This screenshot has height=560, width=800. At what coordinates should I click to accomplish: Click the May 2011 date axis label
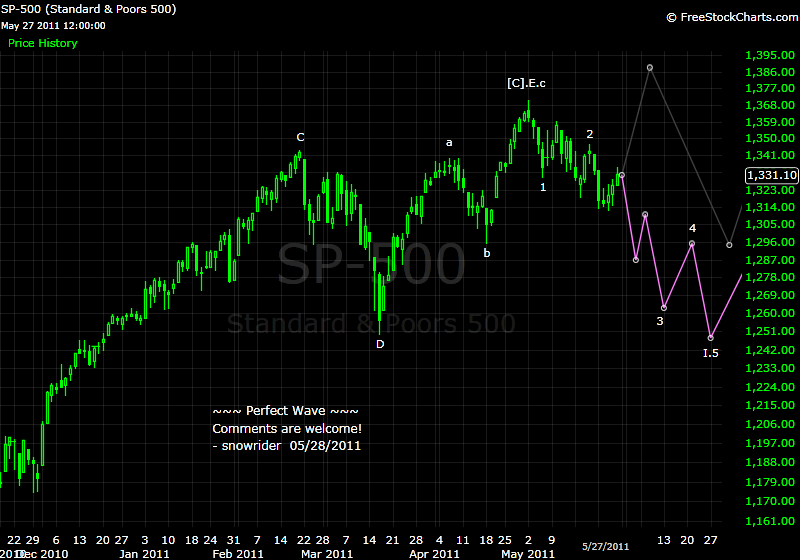(528, 554)
